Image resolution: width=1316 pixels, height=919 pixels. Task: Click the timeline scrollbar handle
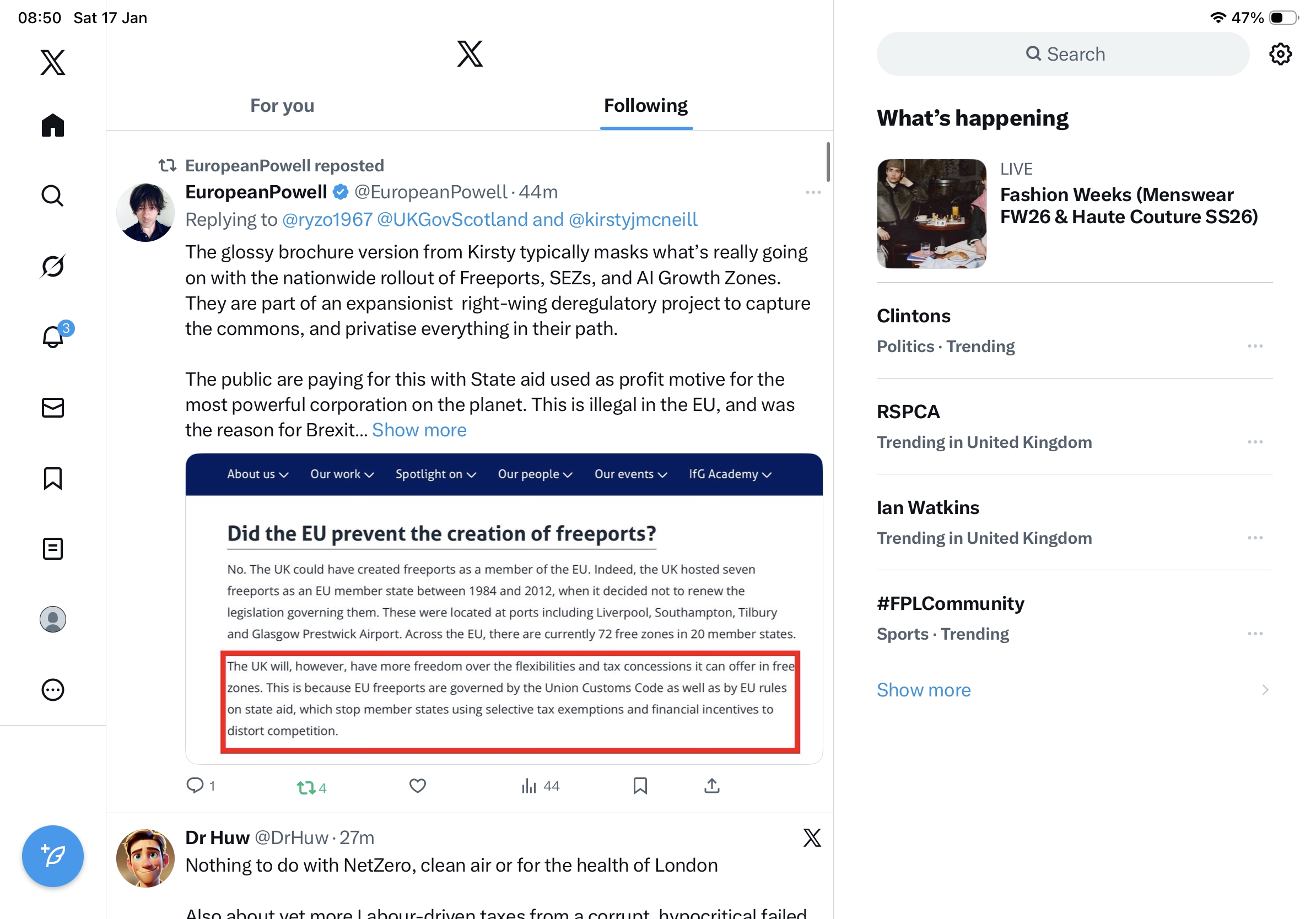click(x=828, y=161)
